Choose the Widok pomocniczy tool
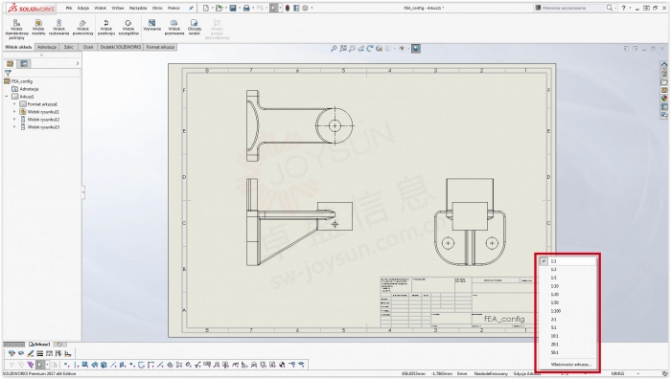Image resolution: width=671 pixels, height=380 pixels. click(83, 27)
